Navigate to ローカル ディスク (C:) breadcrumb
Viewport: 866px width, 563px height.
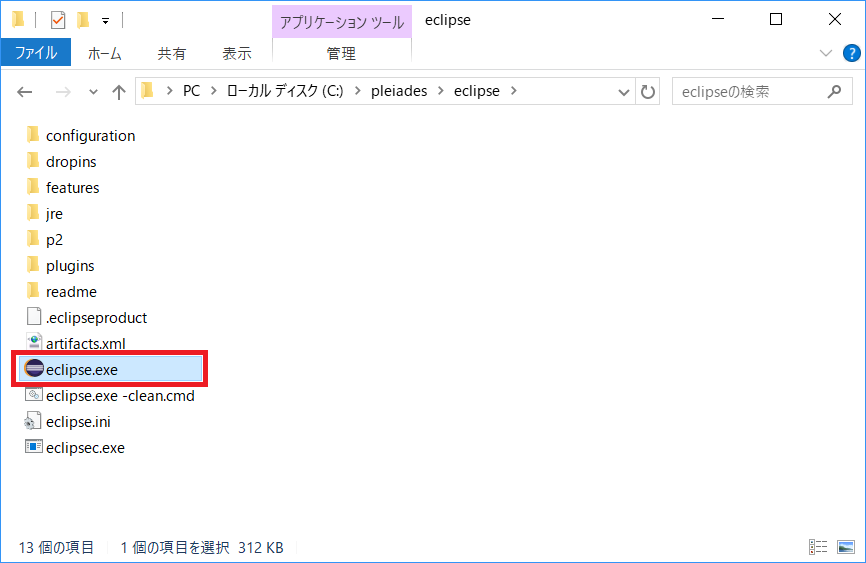tap(285, 91)
